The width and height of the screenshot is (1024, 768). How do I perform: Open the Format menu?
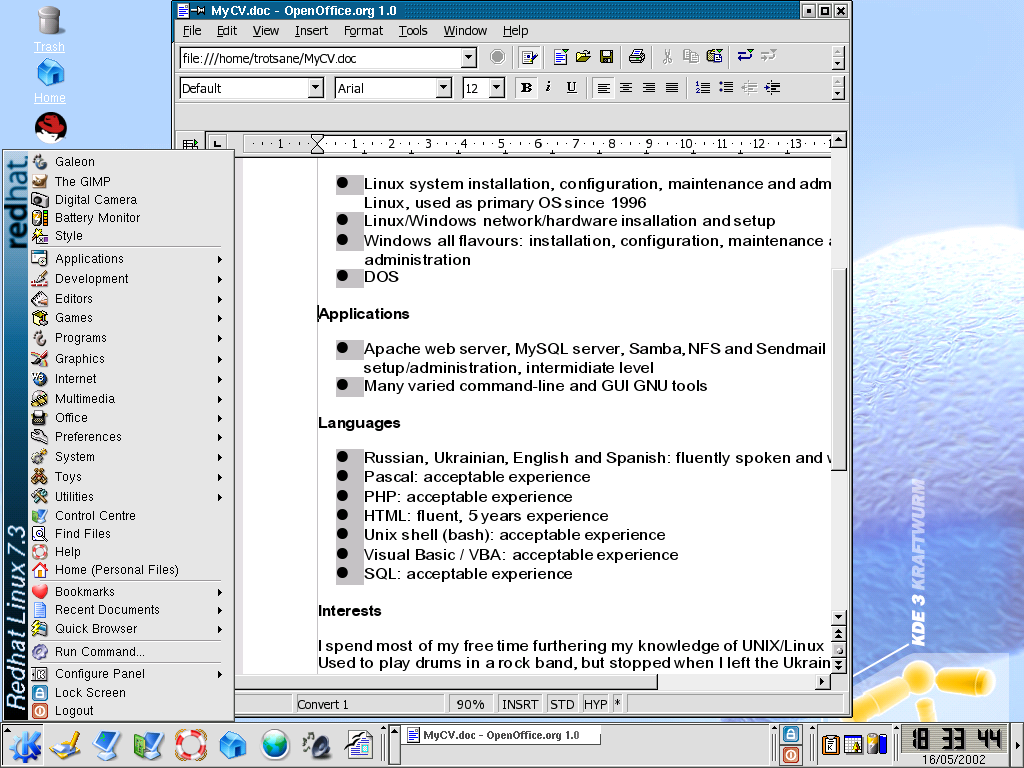tap(364, 31)
